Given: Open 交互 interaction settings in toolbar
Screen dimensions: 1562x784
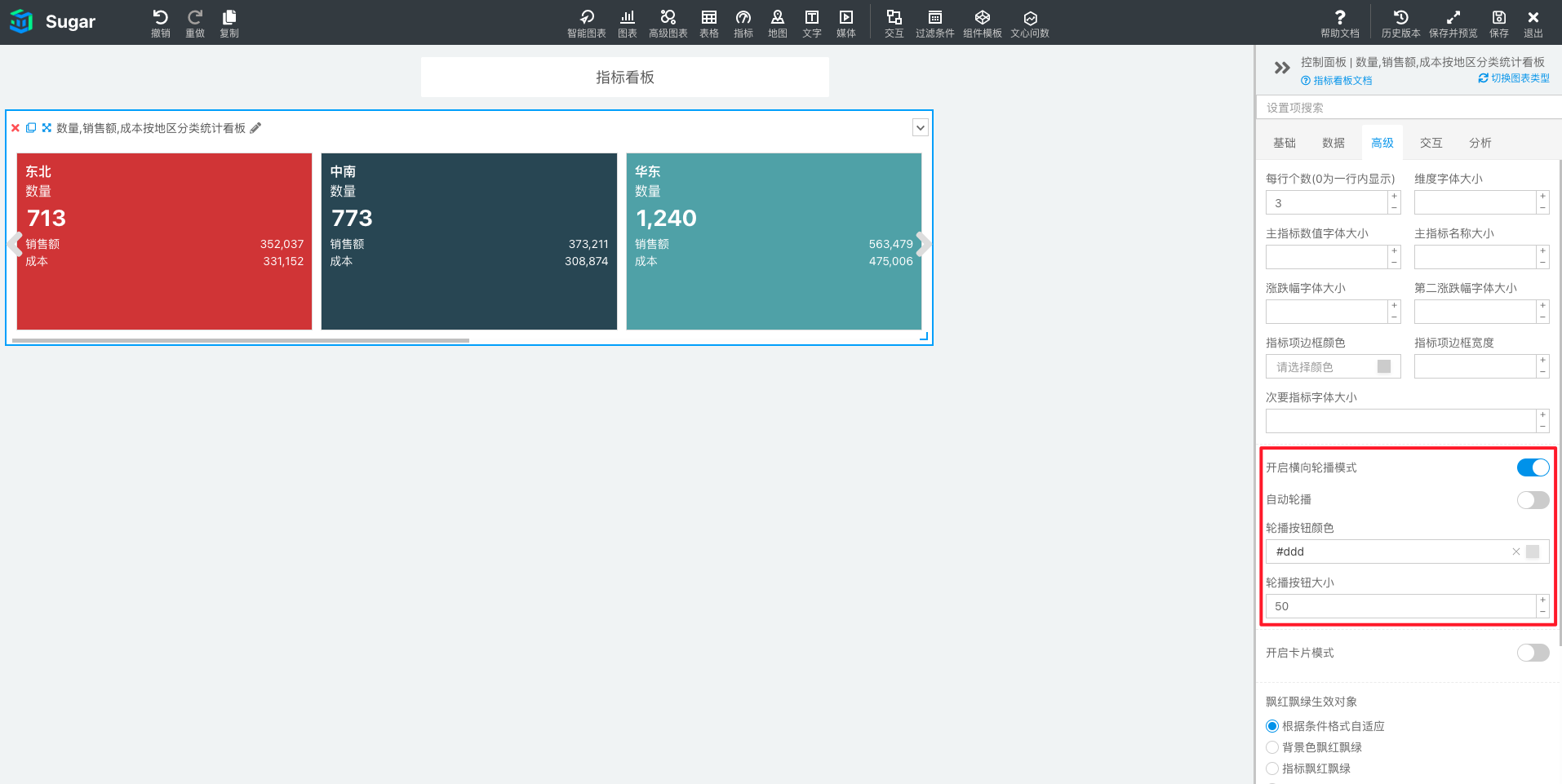Looking at the screenshot, I should pyautogui.click(x=894, y=23).
